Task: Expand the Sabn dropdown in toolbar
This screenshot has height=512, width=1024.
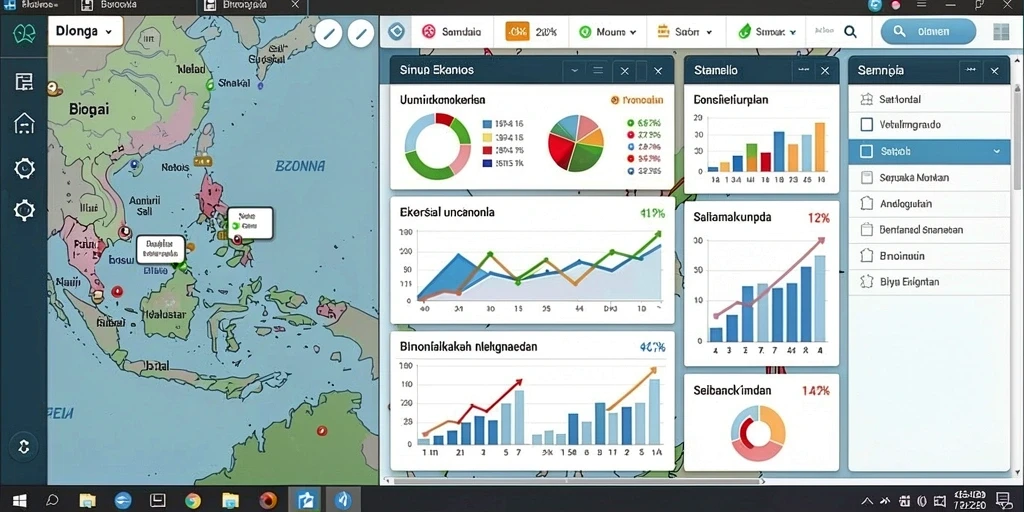Action: (x=684, y=31)
